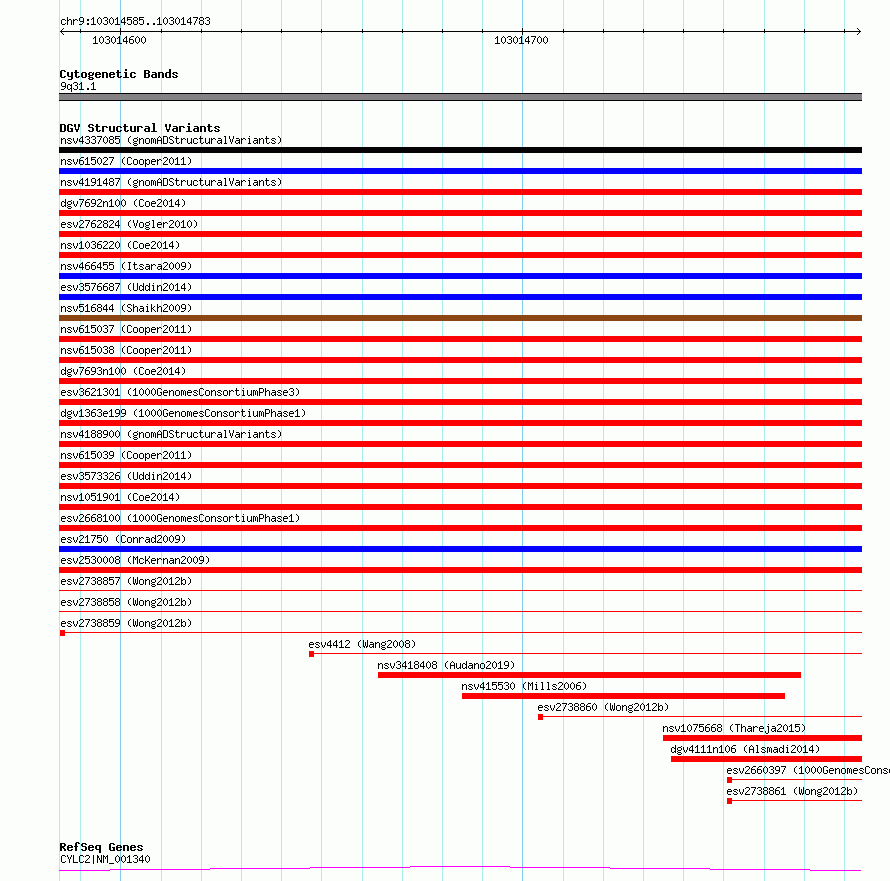The image size is (890, 881).
Task: Click start marker of esv2660397 variant
Action: (729, 781)
